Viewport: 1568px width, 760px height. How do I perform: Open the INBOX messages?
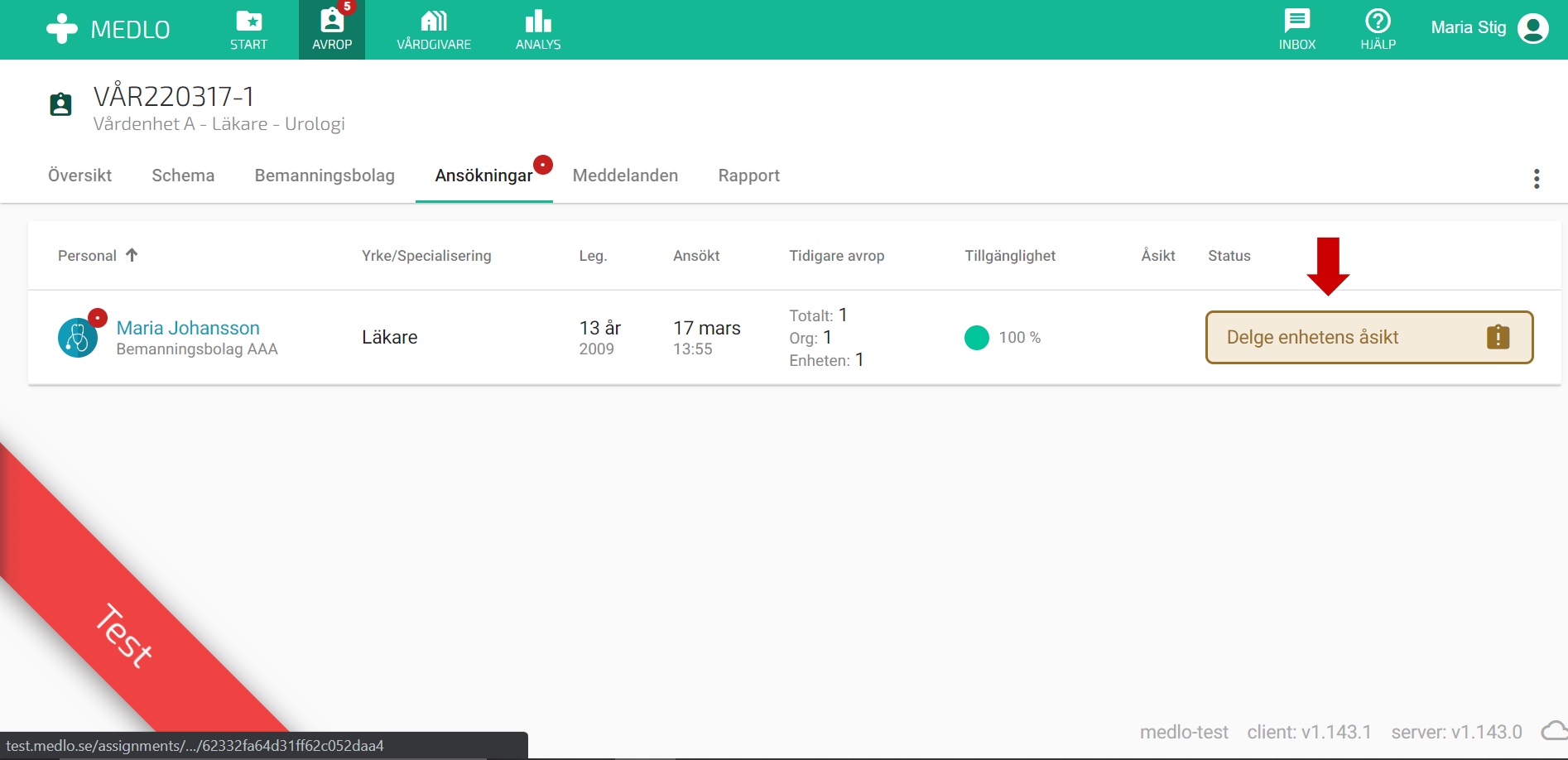(1297, 30)
